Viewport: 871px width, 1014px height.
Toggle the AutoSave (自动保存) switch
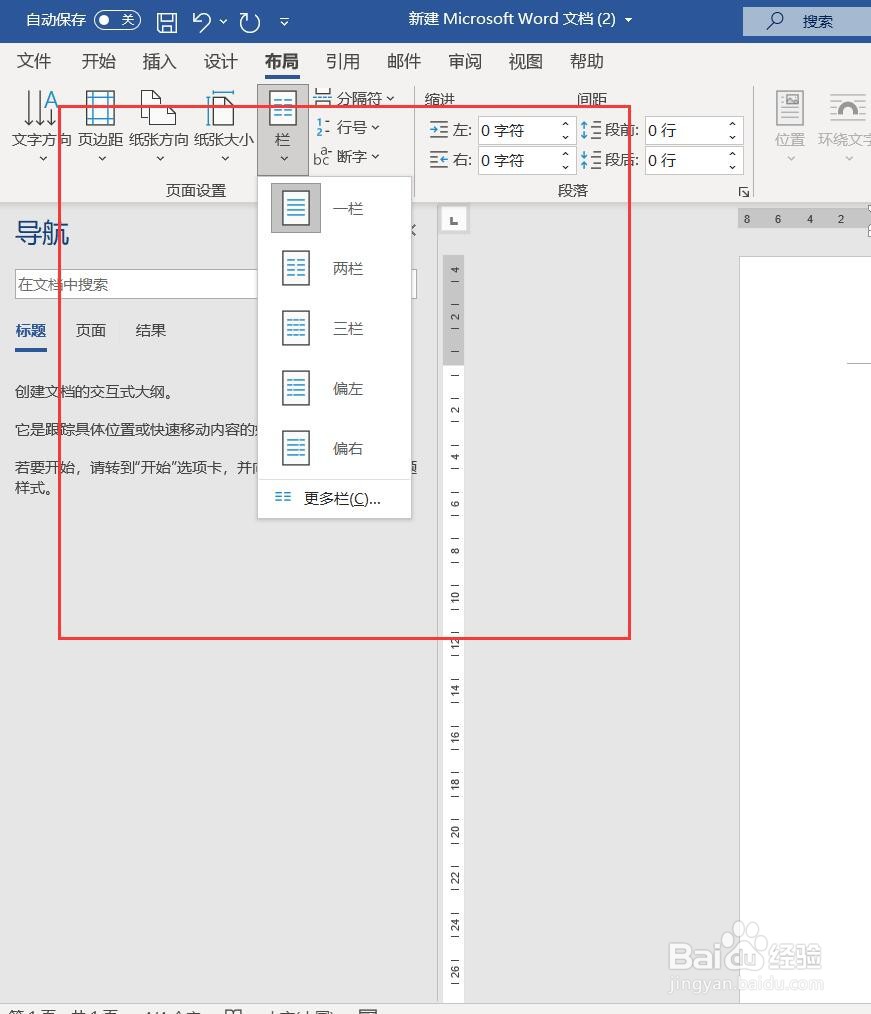coord(116,19)
